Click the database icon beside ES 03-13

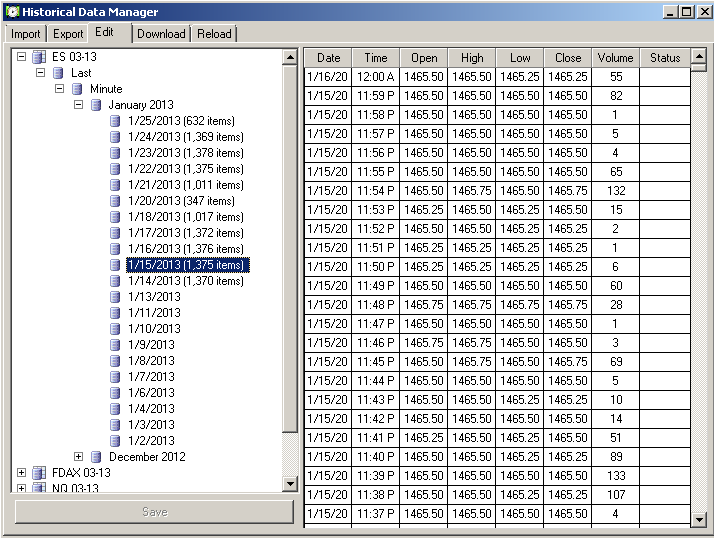pyautogui.click(x=39, y=57)
